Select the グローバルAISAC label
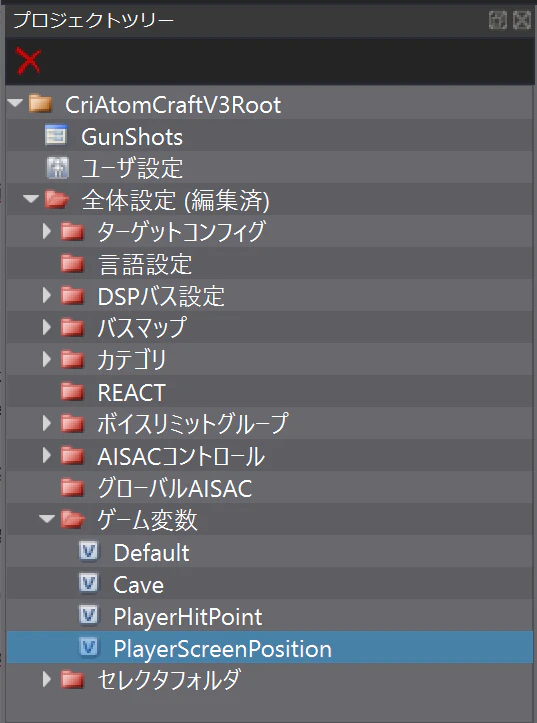Screen dimensions: 537x723 point(175,489)
